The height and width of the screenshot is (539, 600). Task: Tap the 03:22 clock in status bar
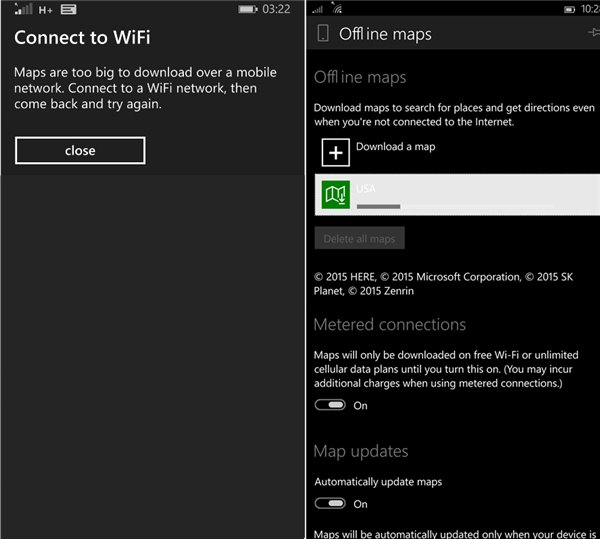(276, 9)
